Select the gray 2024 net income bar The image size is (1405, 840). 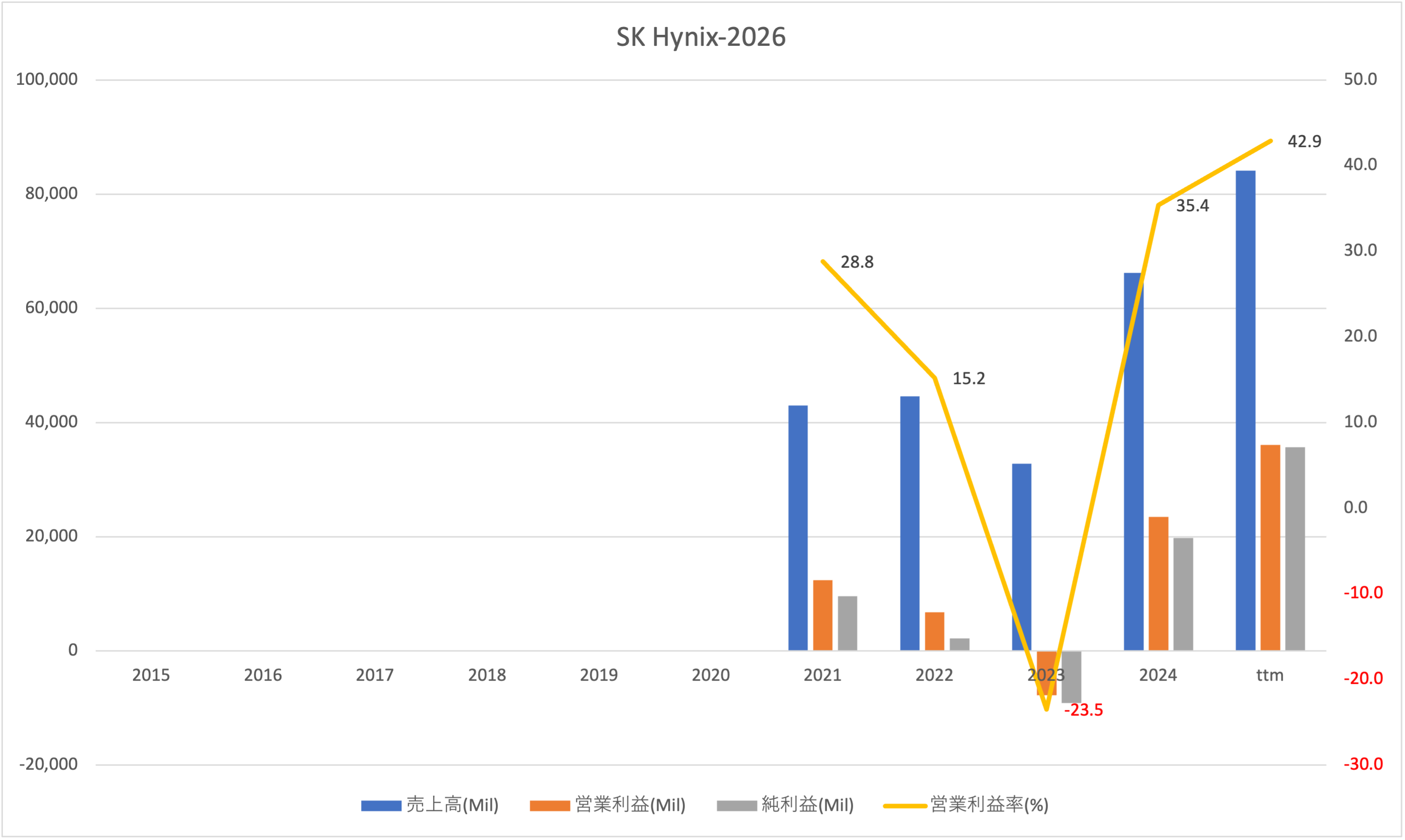1183,594
